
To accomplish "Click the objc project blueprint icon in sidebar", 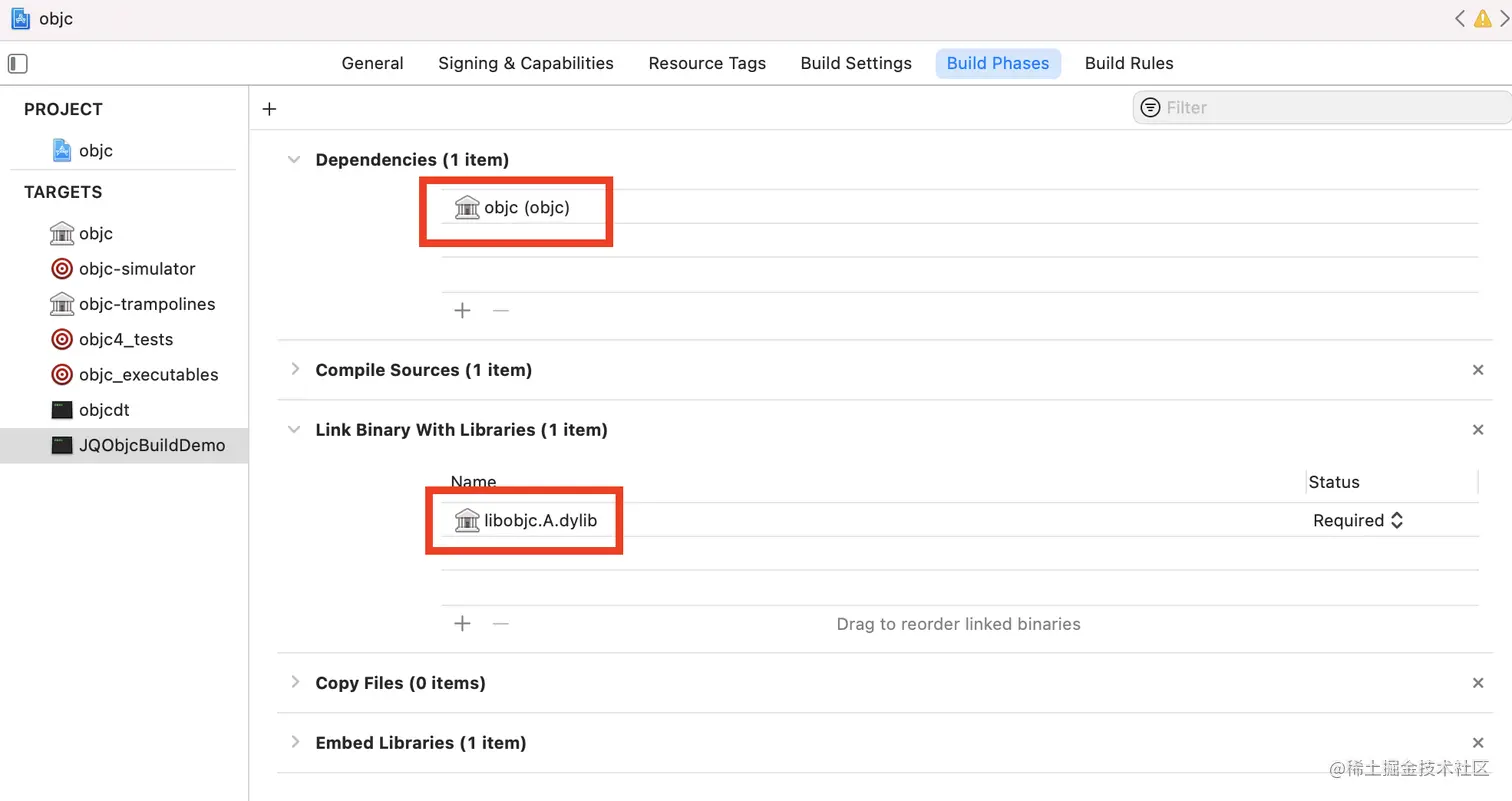I will click(x=62, y=150).
